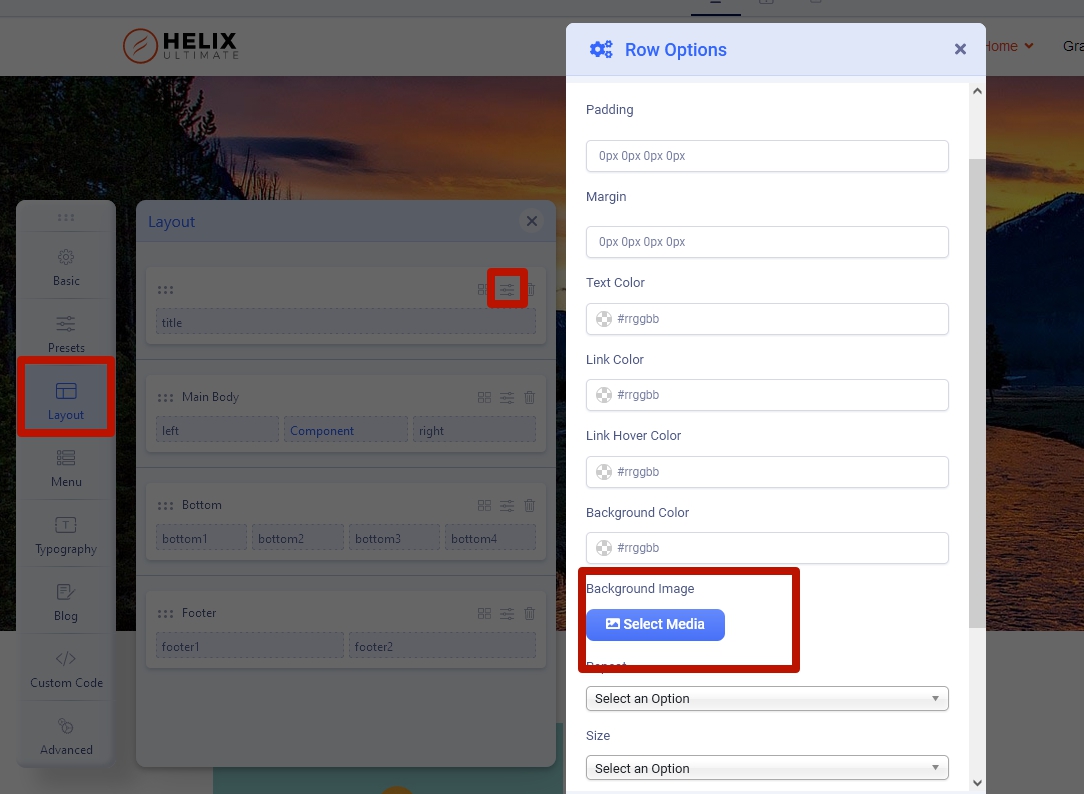This screenshot has height=794, width=1084.
Task: Switch to the Presets tab
Action: click(66, 334)
